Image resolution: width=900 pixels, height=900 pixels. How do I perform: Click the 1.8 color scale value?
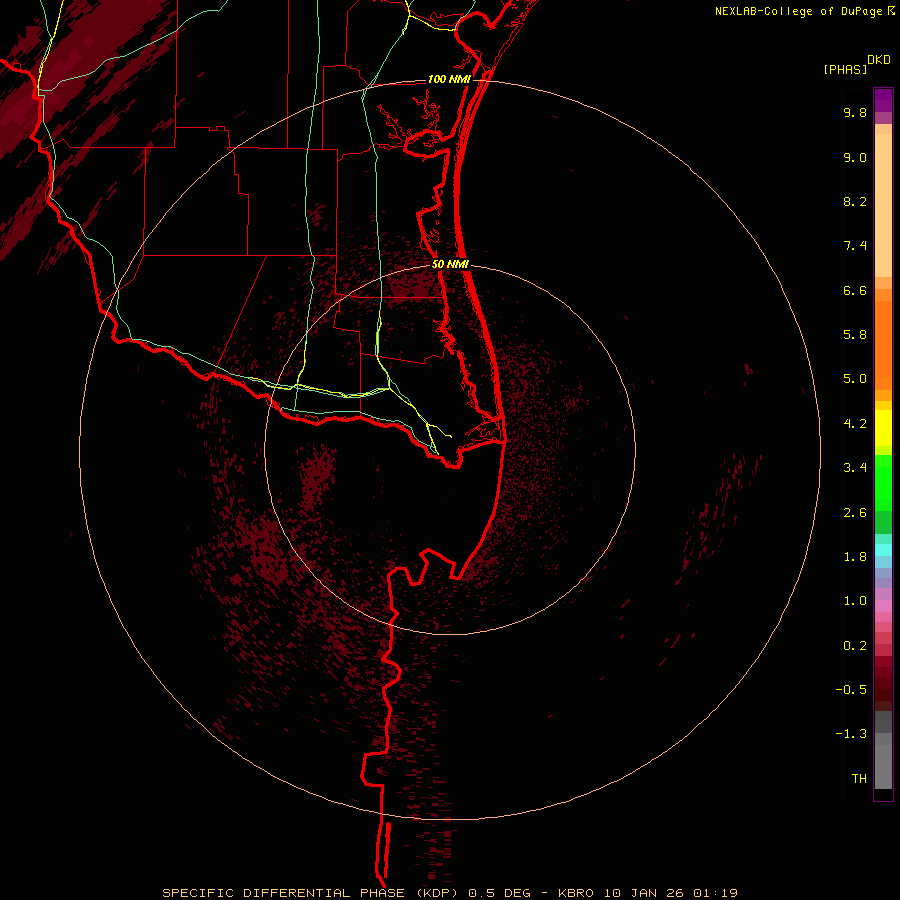(855, 557)
